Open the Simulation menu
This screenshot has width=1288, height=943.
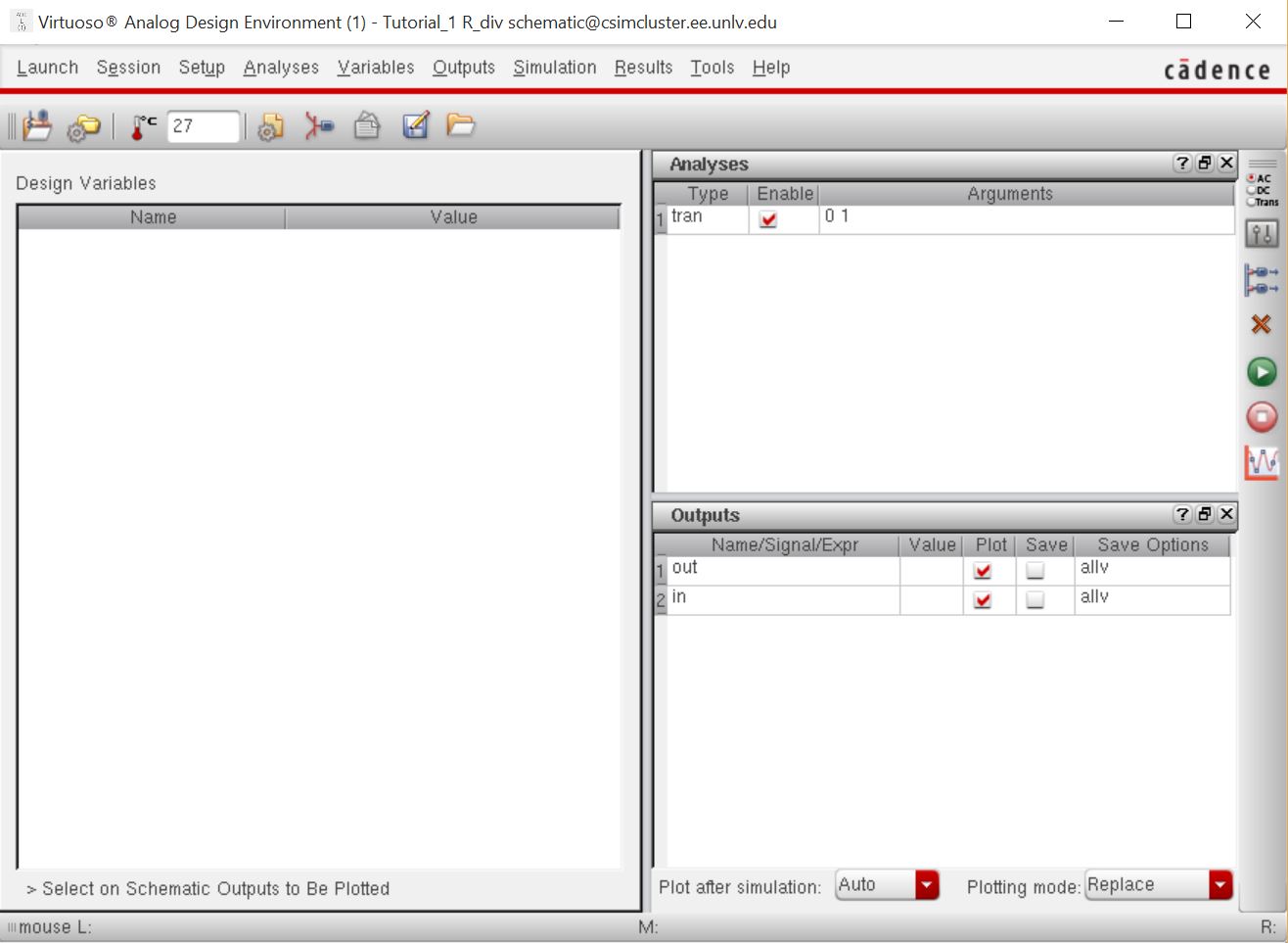coord(555,68)
